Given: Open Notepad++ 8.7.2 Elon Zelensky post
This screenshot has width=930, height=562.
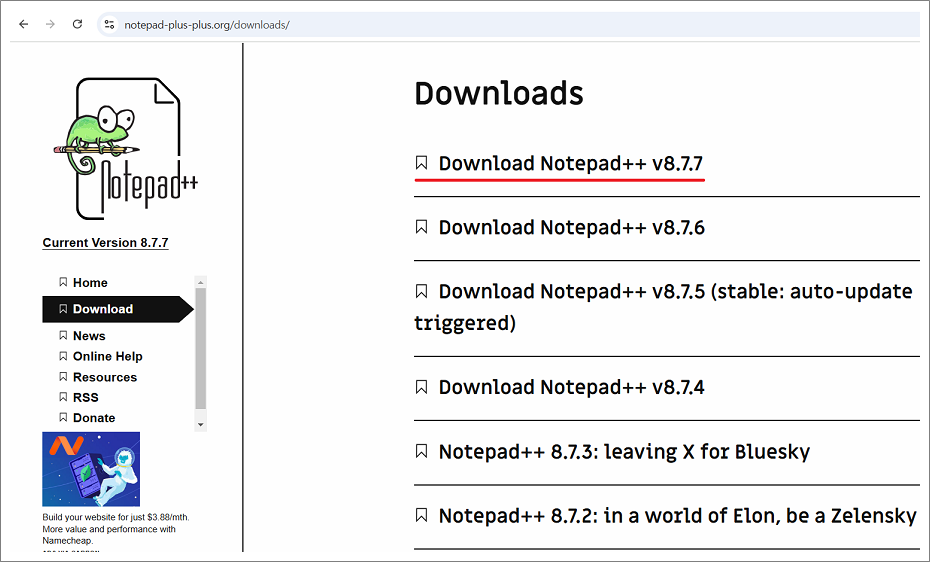Looking at the screenshot, I should pos(677,516).
